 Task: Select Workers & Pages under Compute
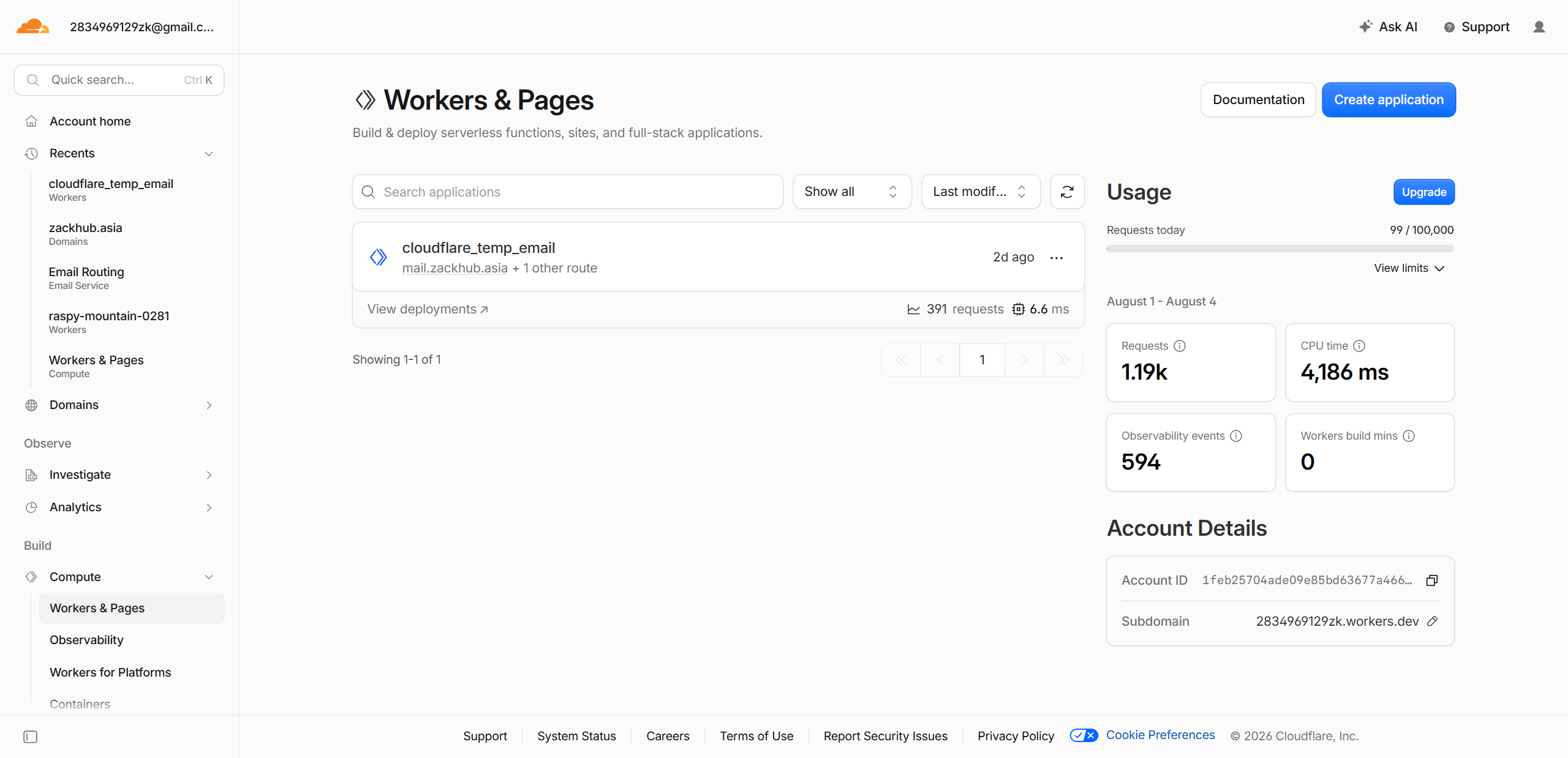pyautogui.click(x=132, y=608)
